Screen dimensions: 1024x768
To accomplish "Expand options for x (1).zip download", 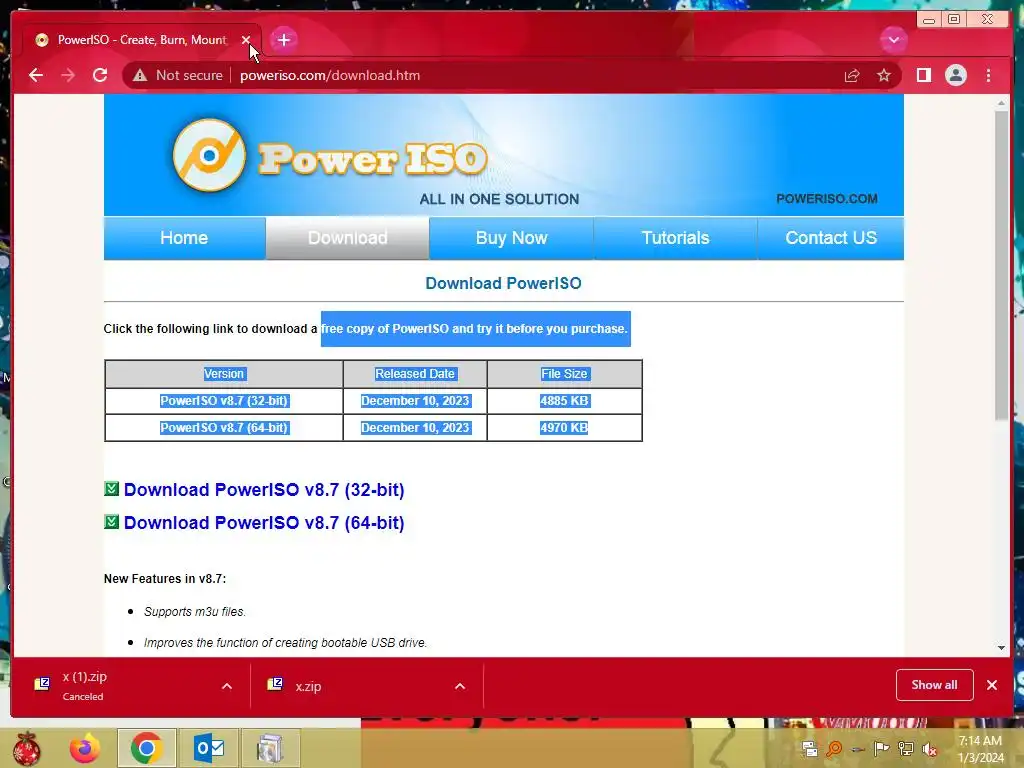I will (x=227, y=686).
